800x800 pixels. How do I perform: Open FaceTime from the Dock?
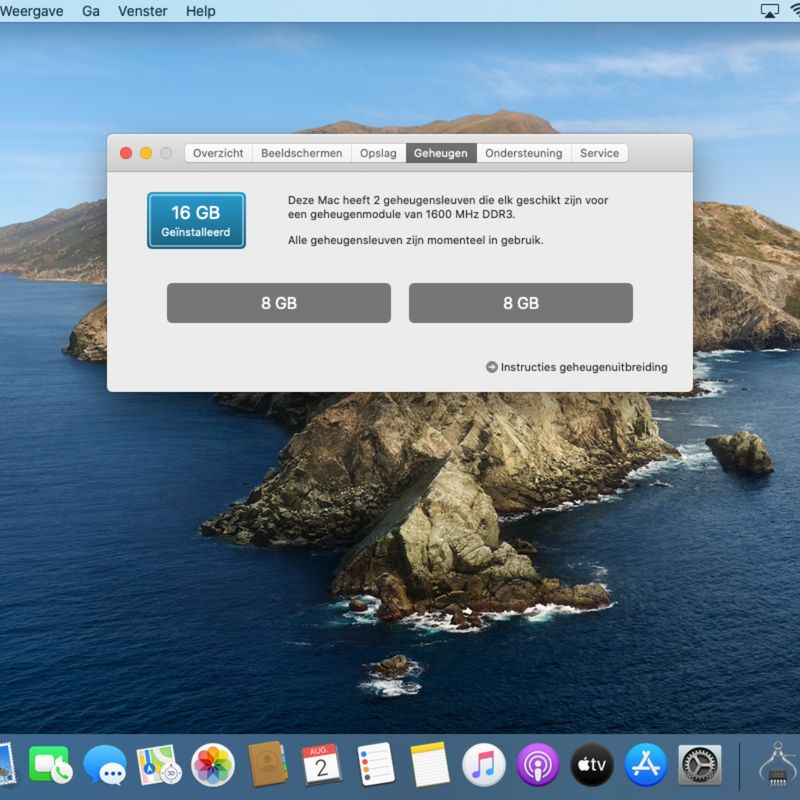coord(50,765)
